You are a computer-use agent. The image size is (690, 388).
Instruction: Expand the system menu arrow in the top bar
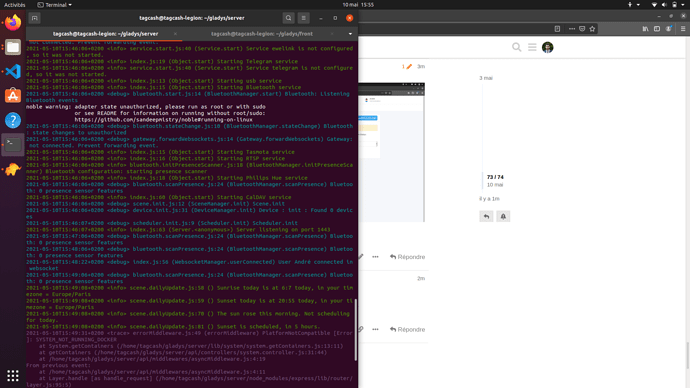tap(683, 5)
